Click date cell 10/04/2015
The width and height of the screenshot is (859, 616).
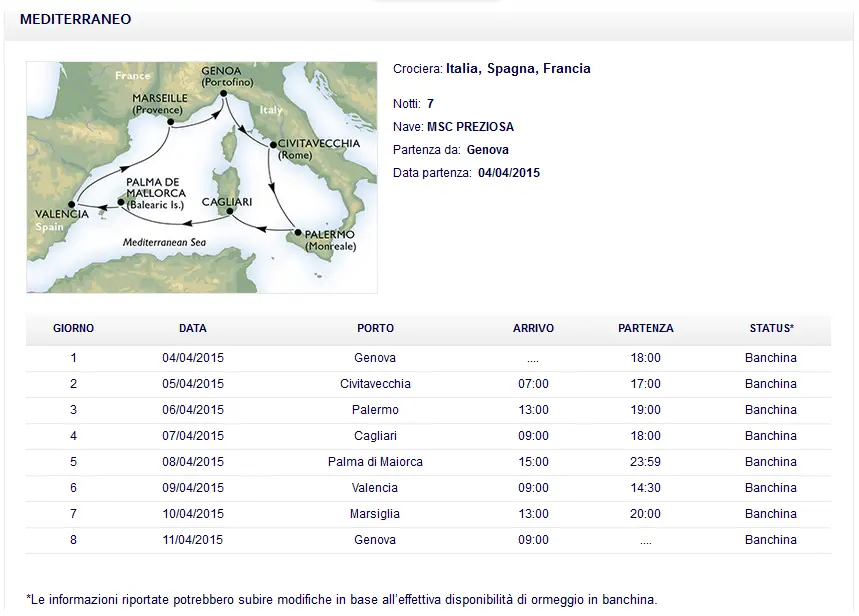coord(193,514)
